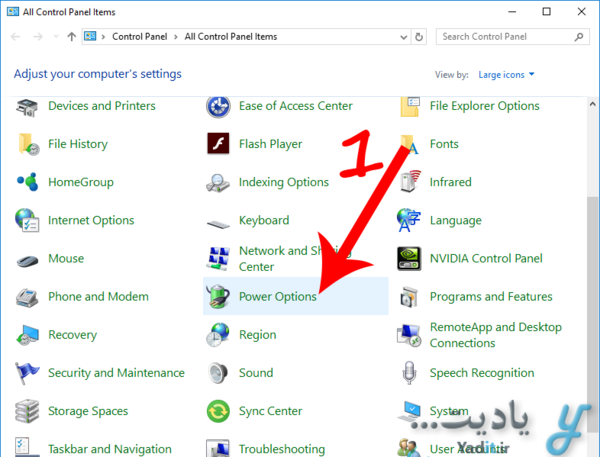Click the scrollbar up arrow
600x457 pixels.
592,104
